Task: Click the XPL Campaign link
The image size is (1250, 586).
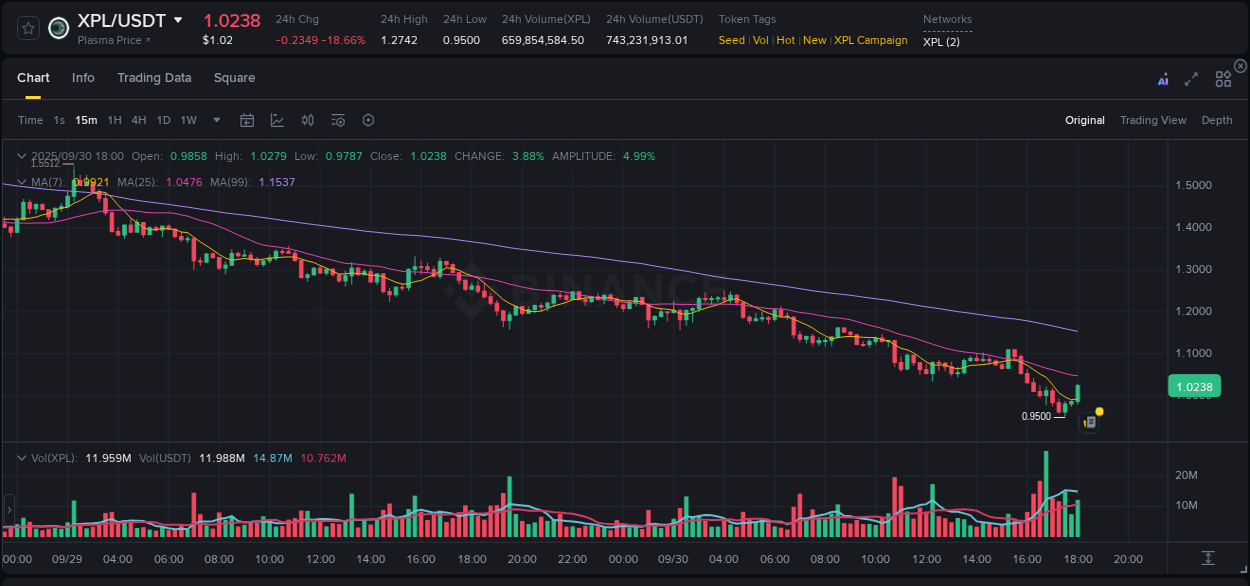Action: coord(871,40)
